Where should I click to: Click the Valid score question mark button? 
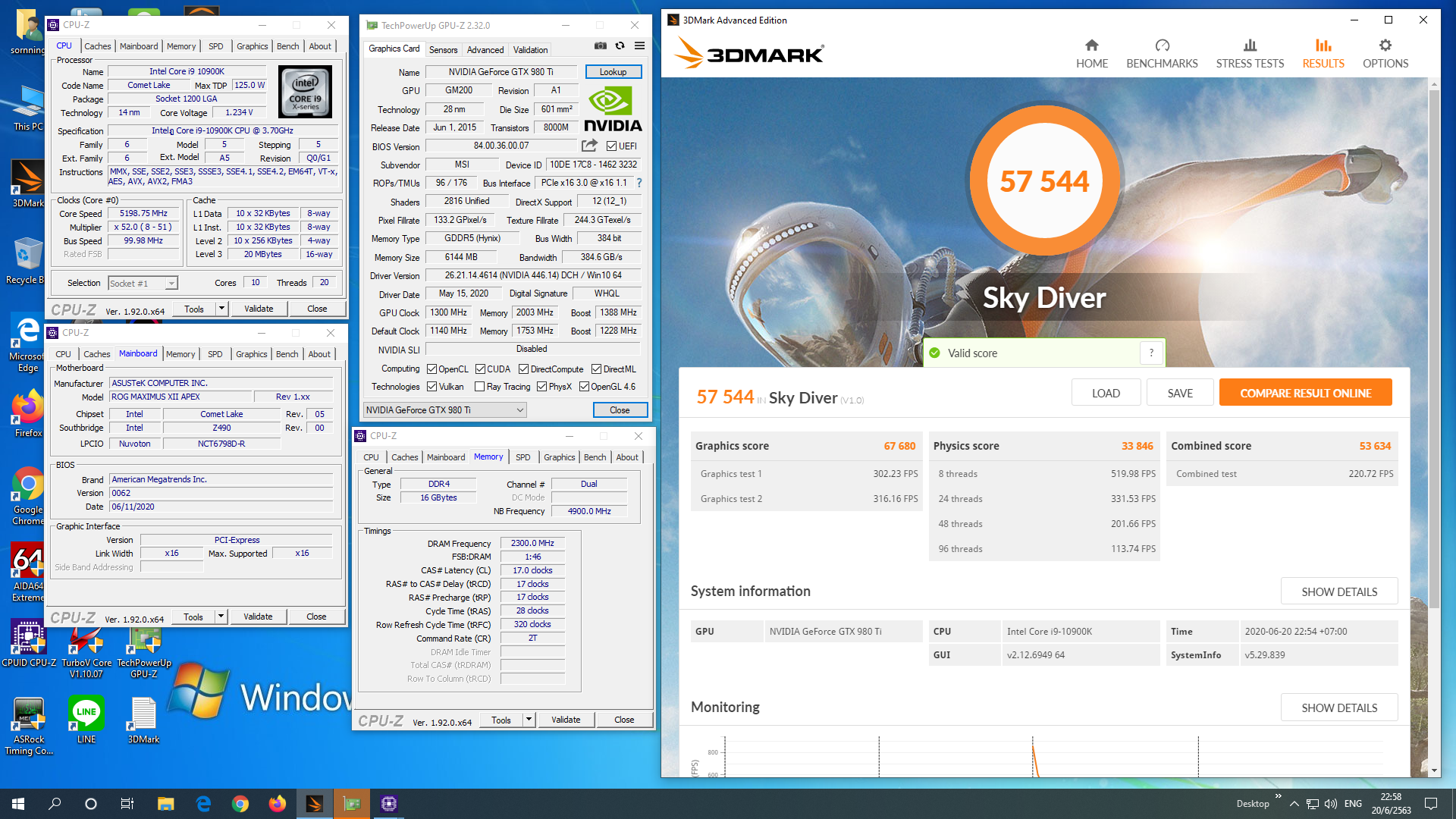(x=1151, y=353)
